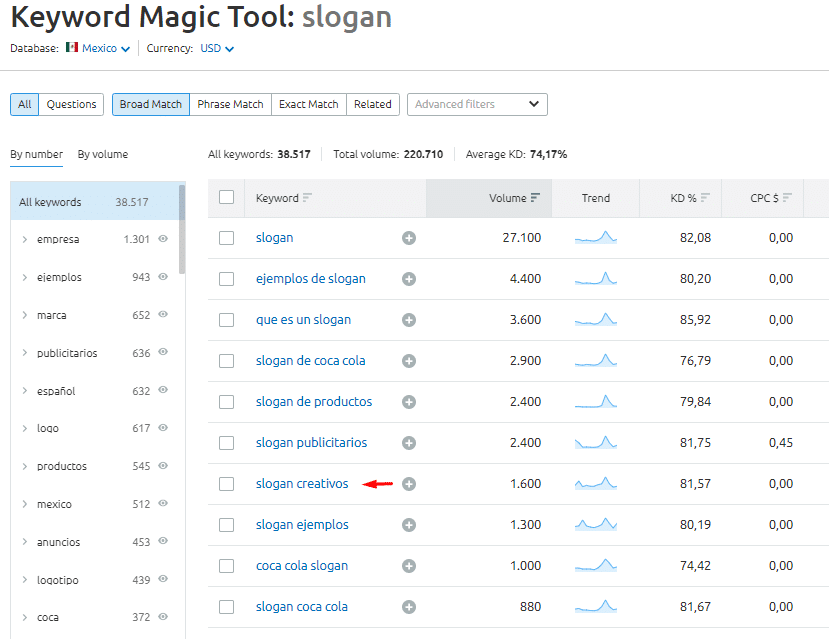Toggle eye icon for 'coca' group
This screenshot has width=829, height=639.
click(163, 616)
